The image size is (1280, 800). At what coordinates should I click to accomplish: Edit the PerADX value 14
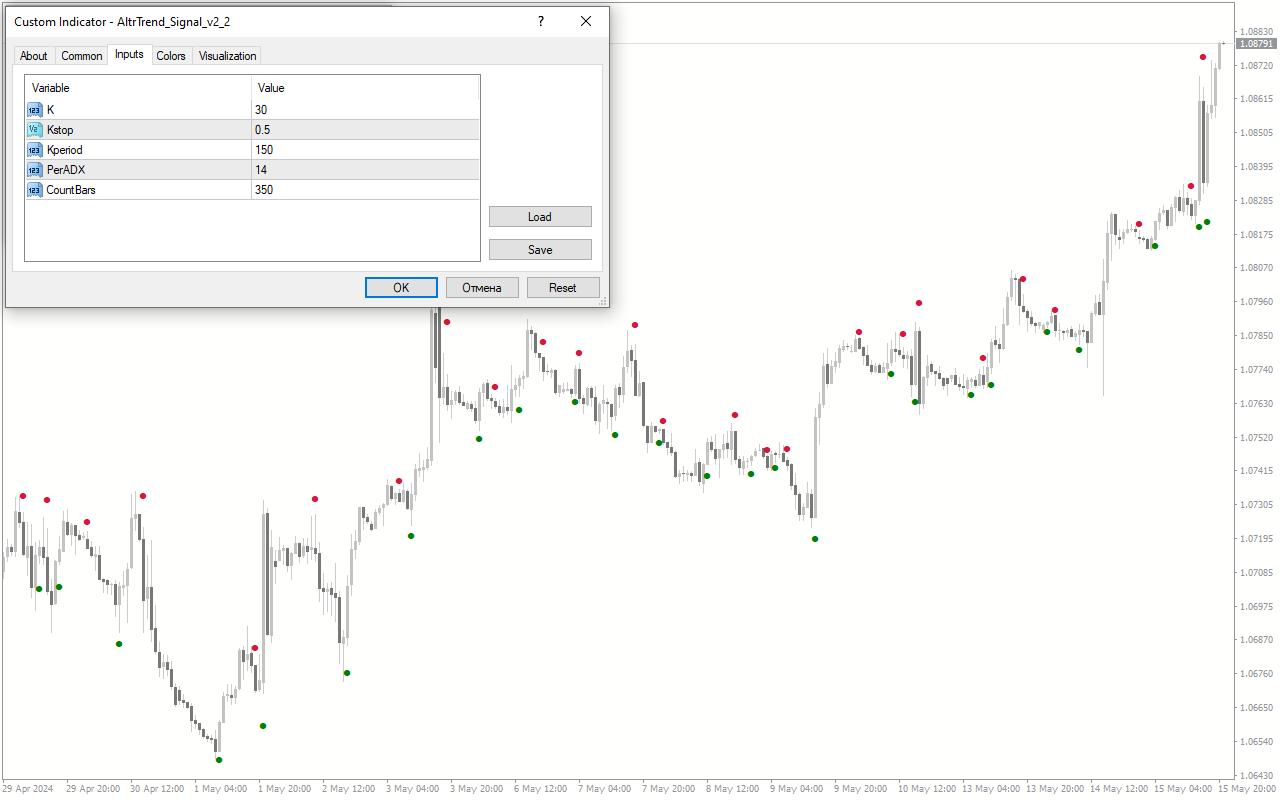[365, 170]
